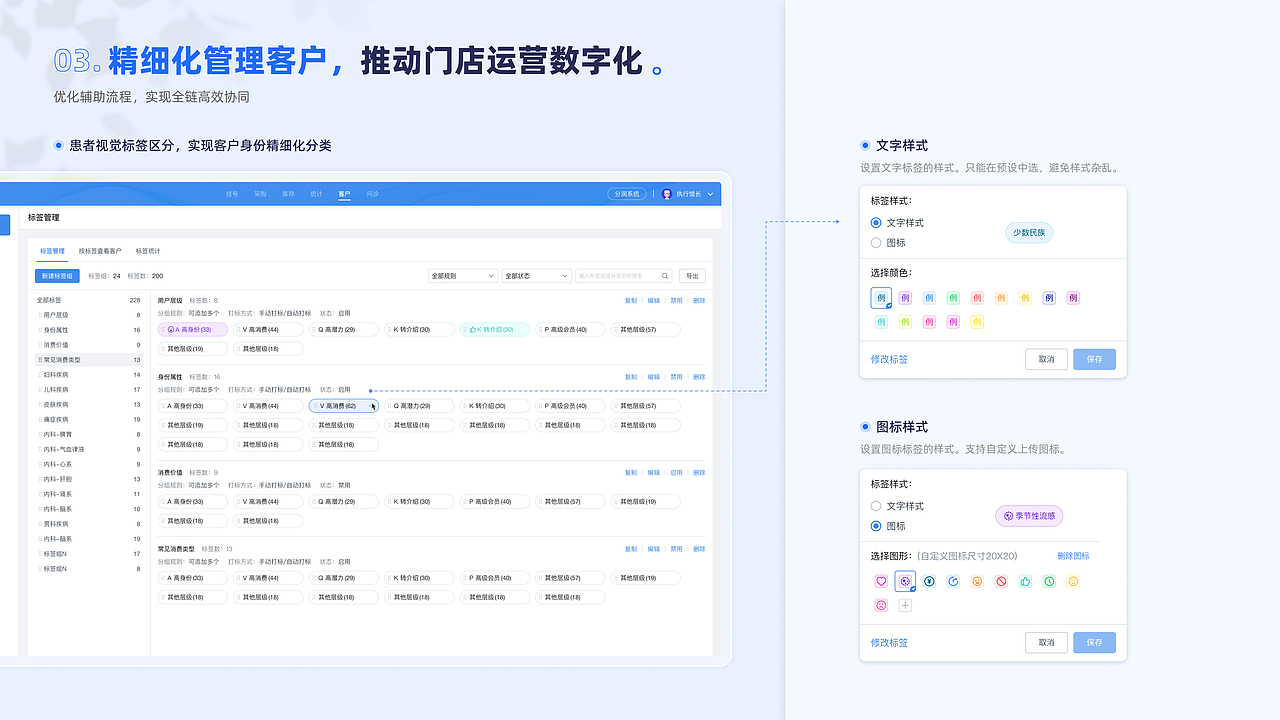Click the search magnifier icon in the tag search box
The width and height of the screenshot is (1280, 720).
[664, 275]
